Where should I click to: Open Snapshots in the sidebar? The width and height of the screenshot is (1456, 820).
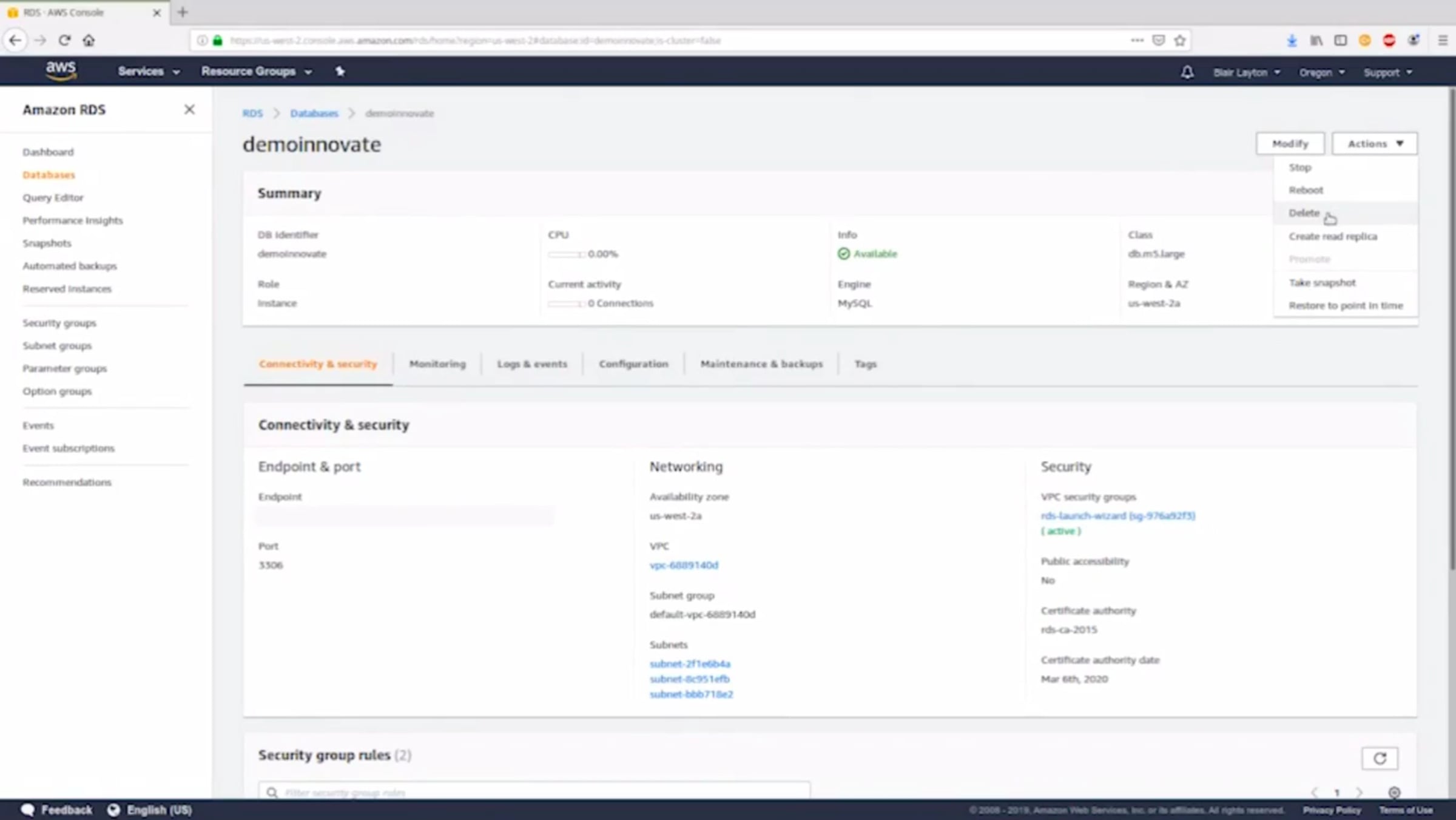[47, 243]
